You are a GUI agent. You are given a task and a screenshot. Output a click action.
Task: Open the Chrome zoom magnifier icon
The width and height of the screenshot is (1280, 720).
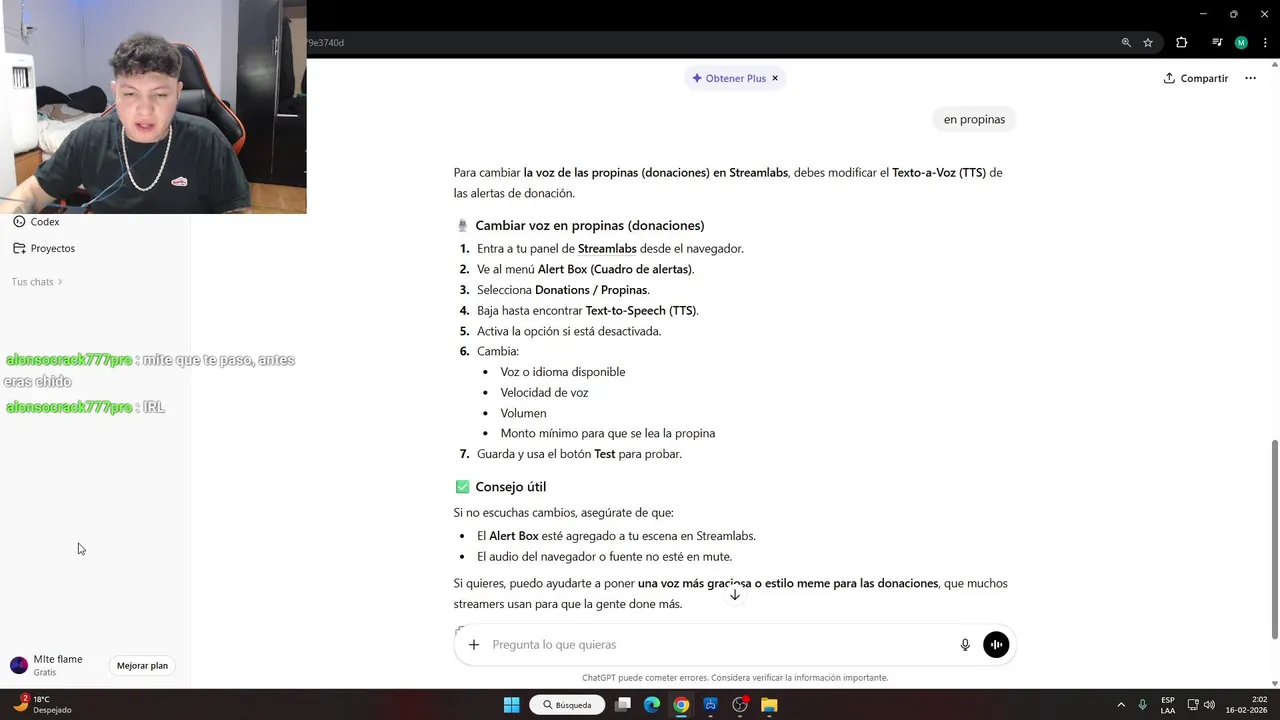(1126, 43)
